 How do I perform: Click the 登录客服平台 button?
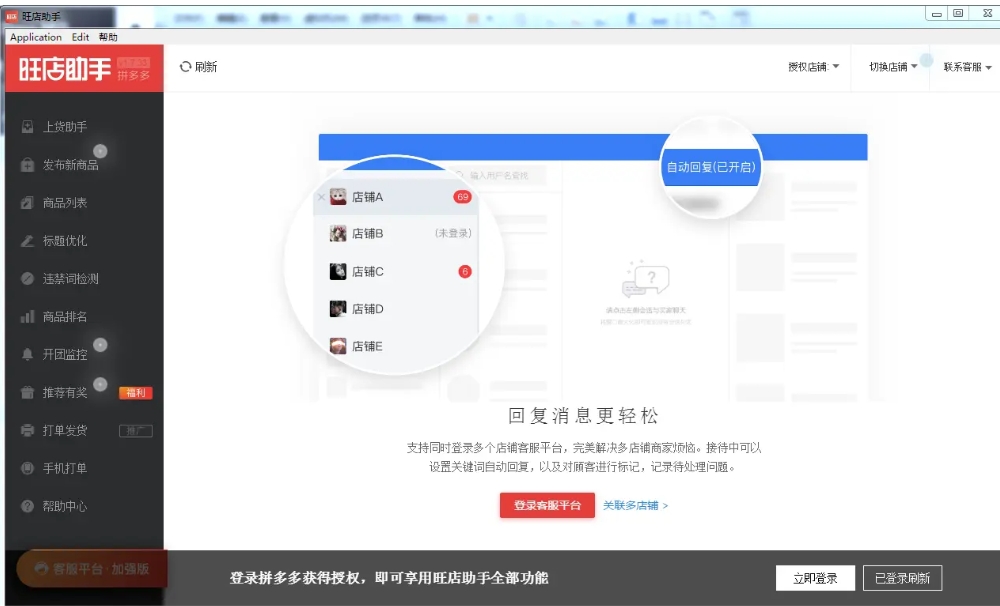546,506
